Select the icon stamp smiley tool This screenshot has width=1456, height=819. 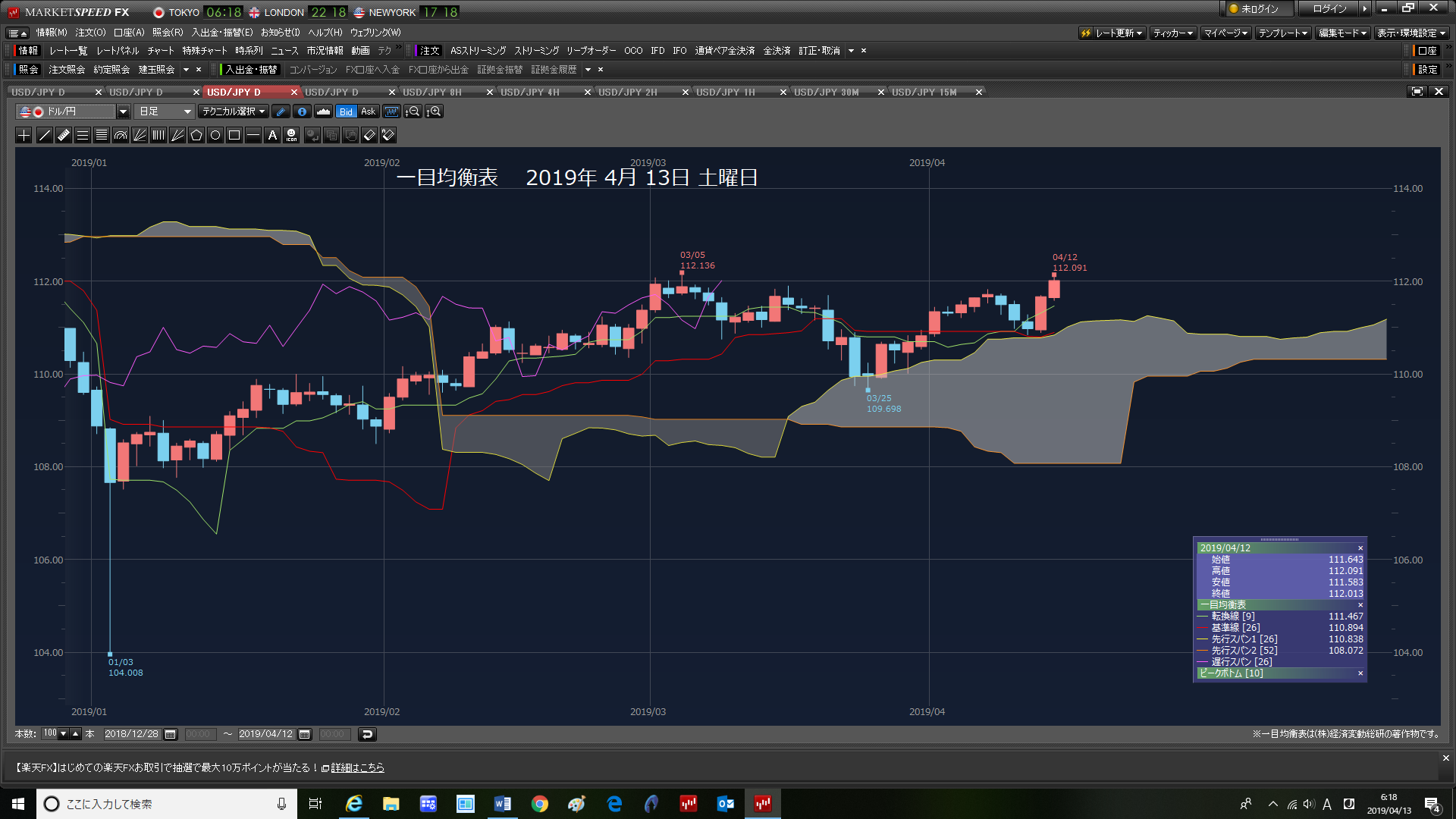tap(292, 135)
